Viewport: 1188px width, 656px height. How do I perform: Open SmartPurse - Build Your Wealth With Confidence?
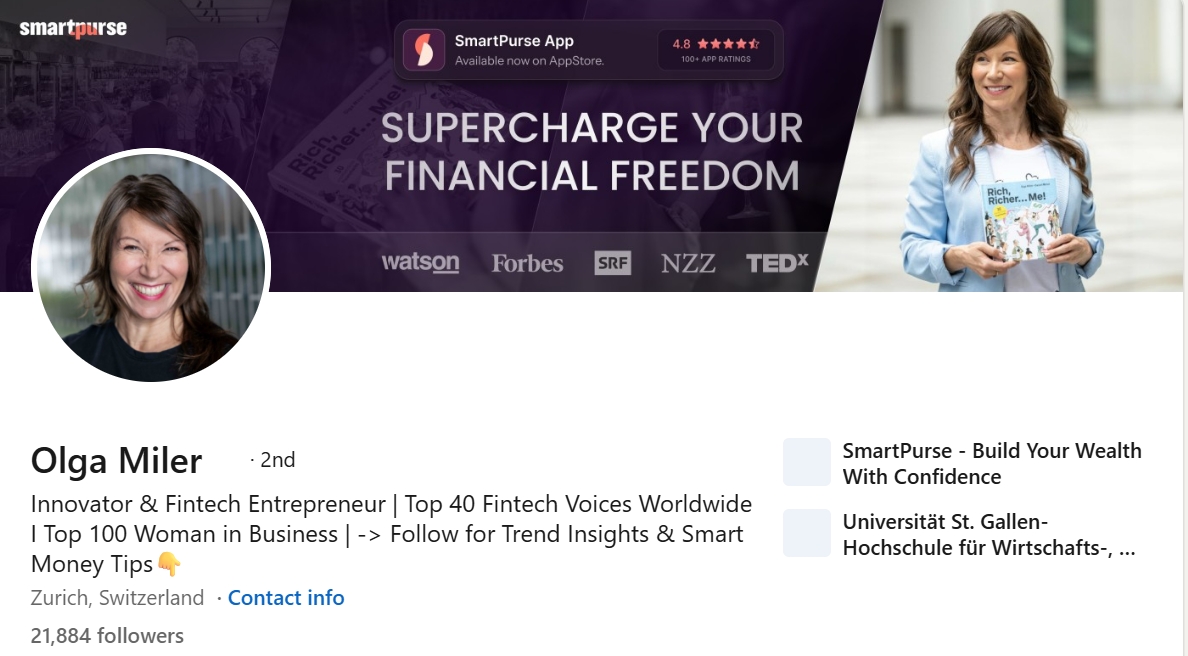(992, 464)
